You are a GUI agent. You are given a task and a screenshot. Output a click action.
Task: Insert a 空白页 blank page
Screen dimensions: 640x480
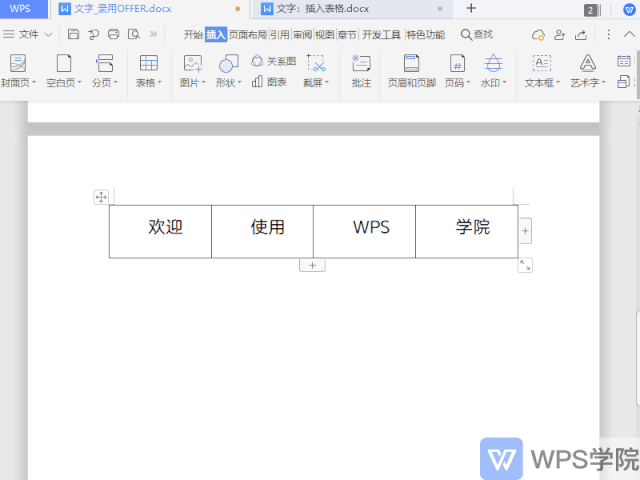pos(64,64)
